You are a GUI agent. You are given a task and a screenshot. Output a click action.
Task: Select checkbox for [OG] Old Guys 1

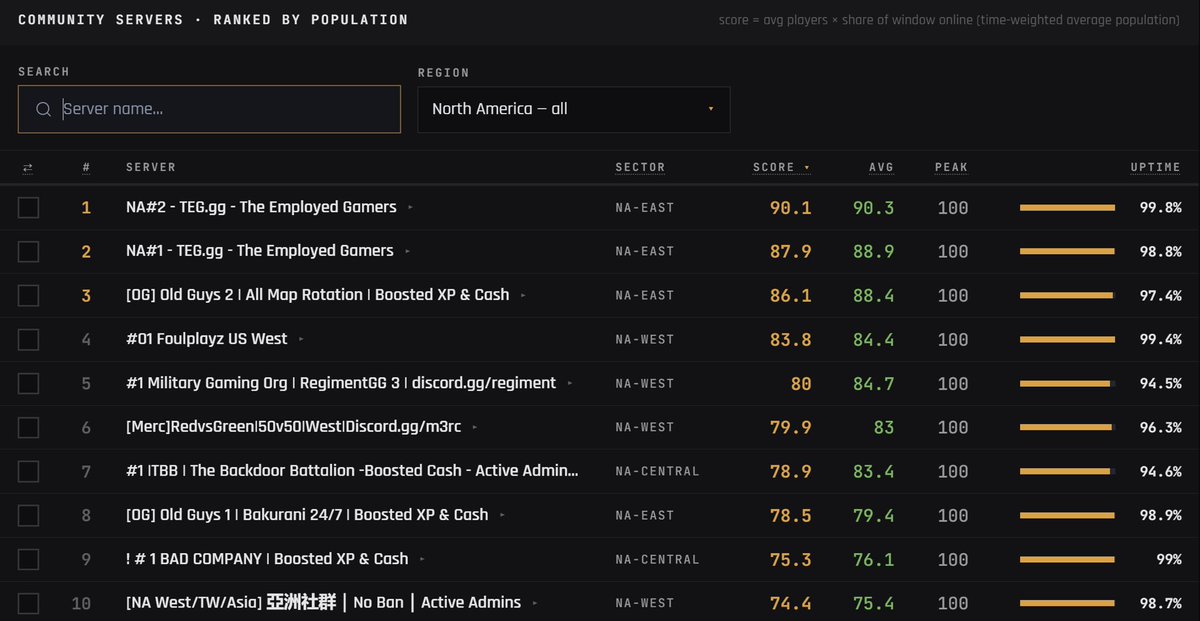[28, 516]
